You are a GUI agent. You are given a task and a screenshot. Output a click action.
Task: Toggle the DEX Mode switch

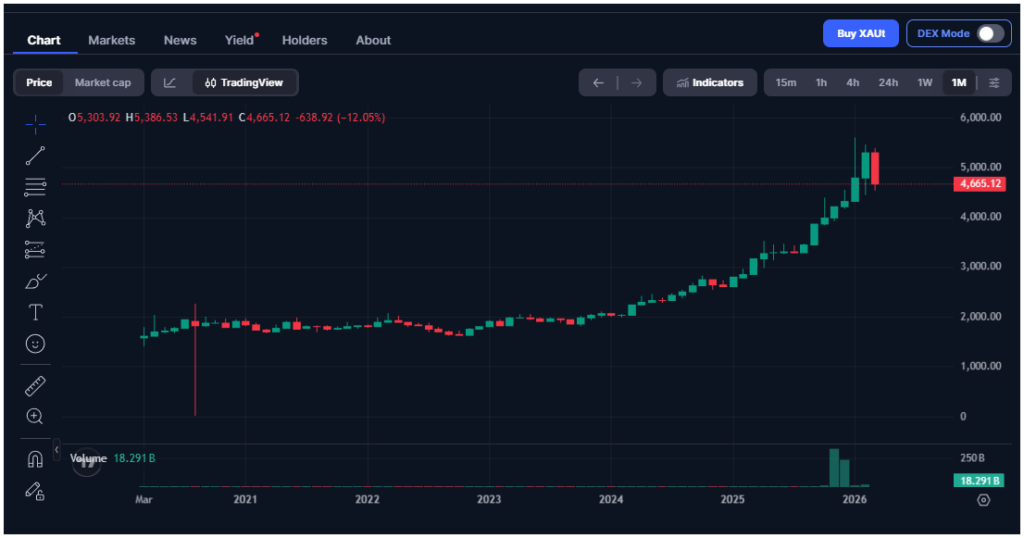(989, 33)
